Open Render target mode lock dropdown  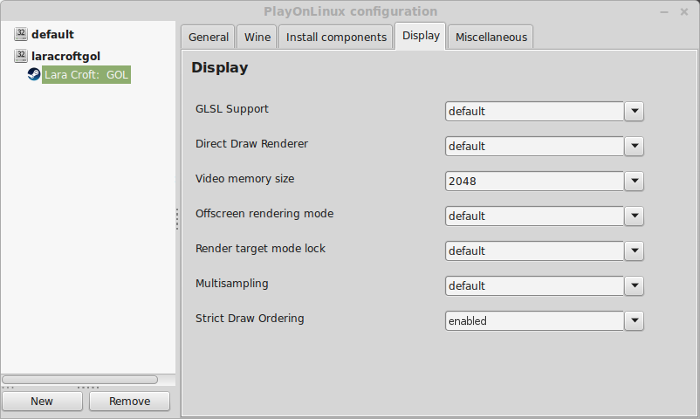(634, 251)
